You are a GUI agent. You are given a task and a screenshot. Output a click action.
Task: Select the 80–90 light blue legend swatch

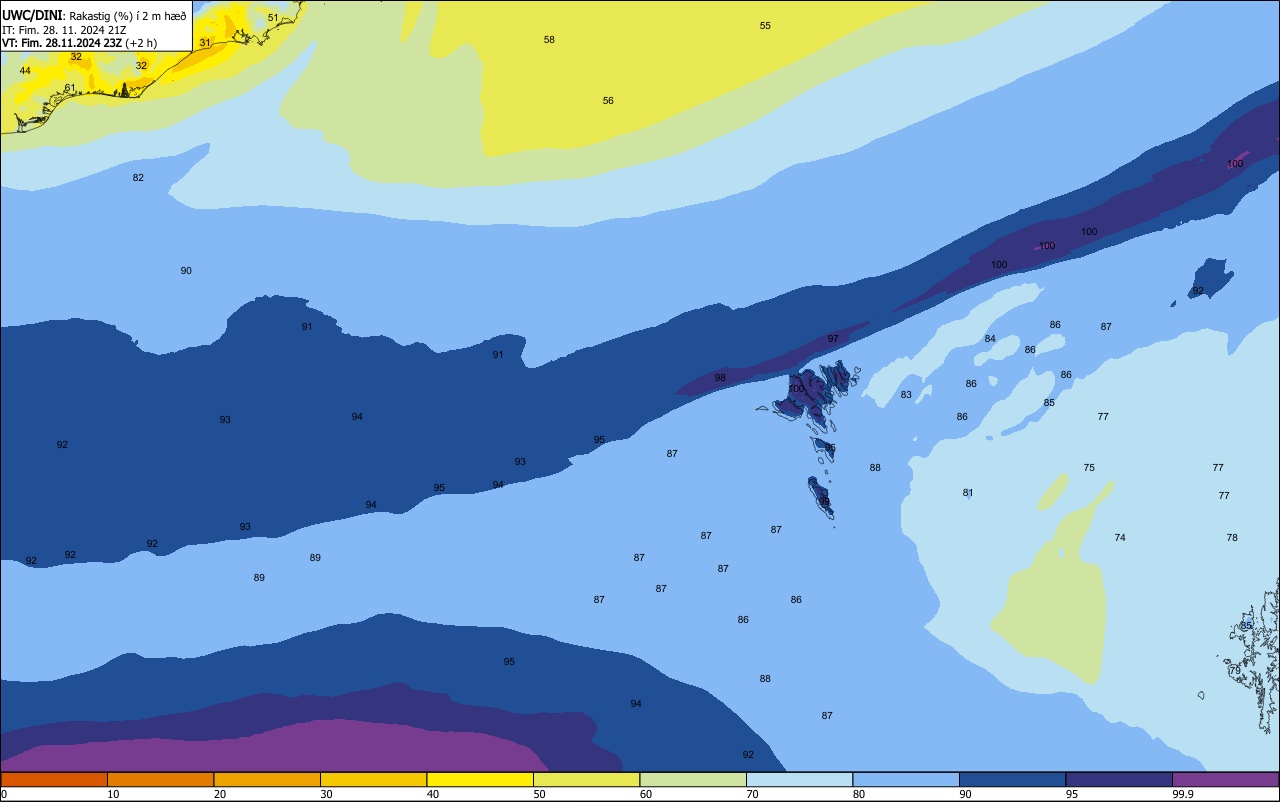906,779
